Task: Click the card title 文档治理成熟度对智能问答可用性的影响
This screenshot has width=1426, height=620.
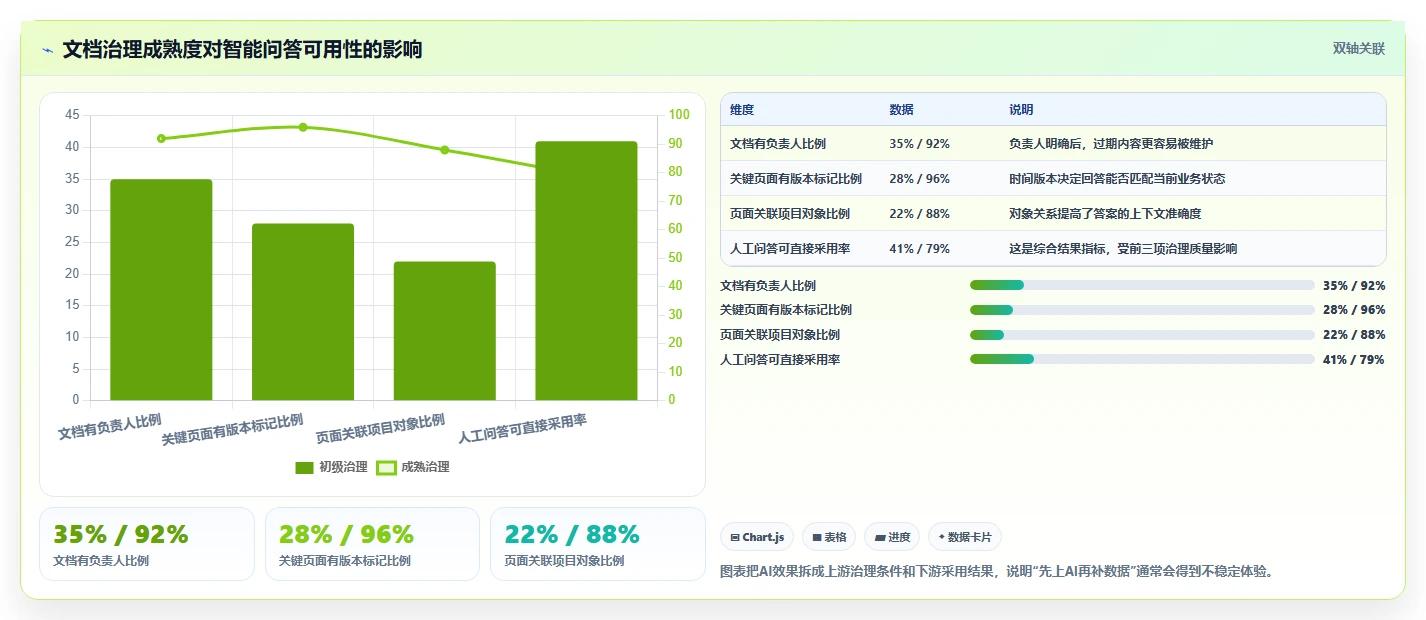Action: pyautogui.click(x=242, y=49)
